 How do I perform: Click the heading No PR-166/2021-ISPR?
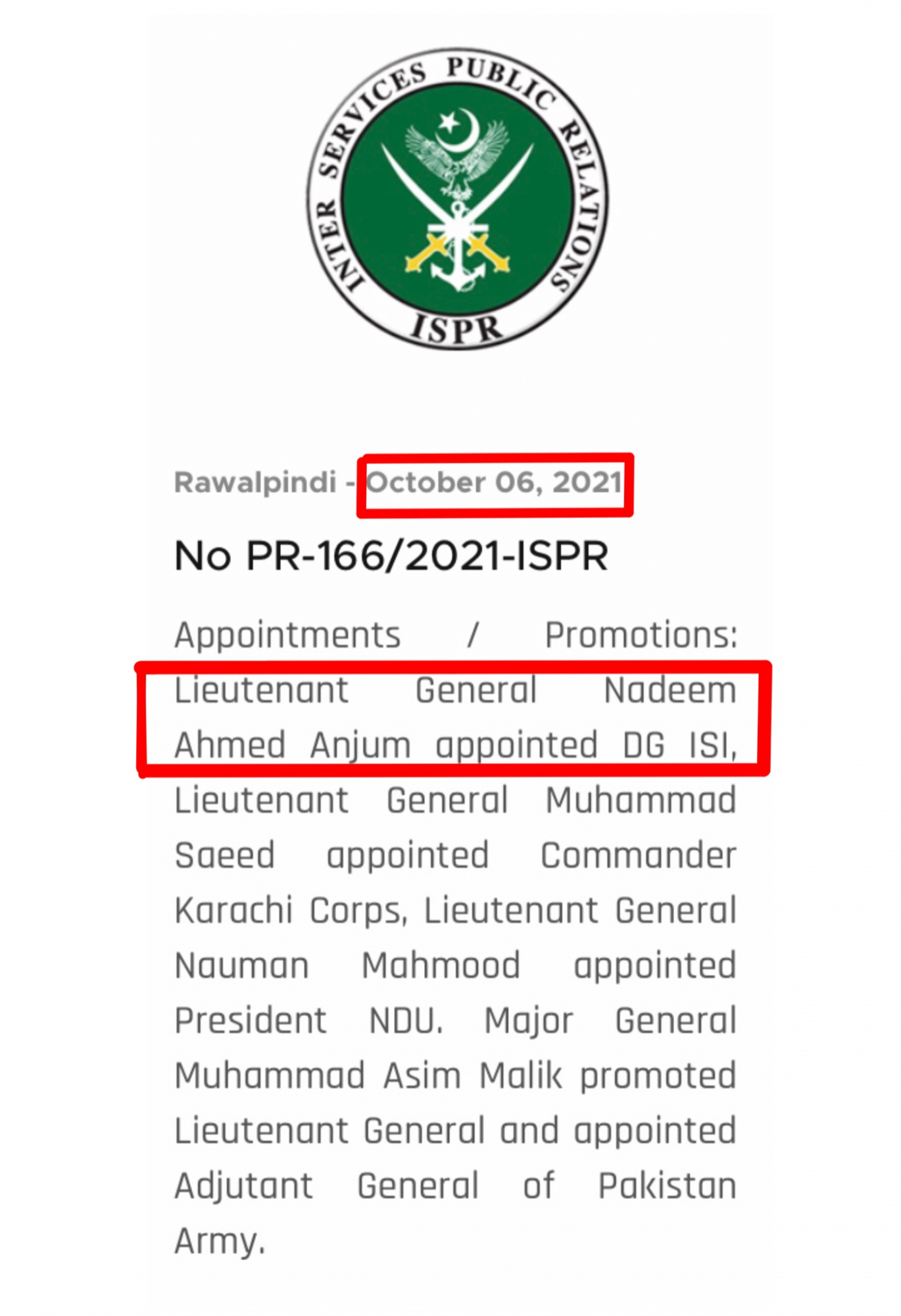(391, 557)
